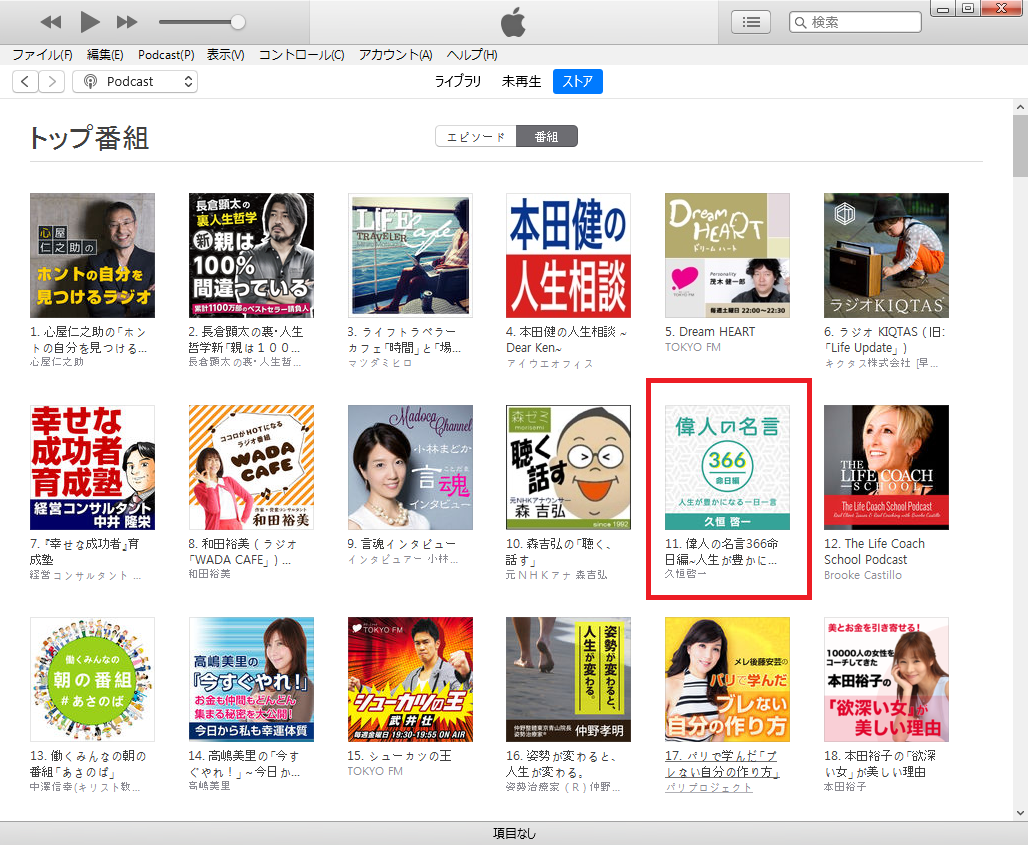1028x845 pixels.
Task: Open the 高嶋美里 今すぐやれ artwork
Action: tap(251, 680)
